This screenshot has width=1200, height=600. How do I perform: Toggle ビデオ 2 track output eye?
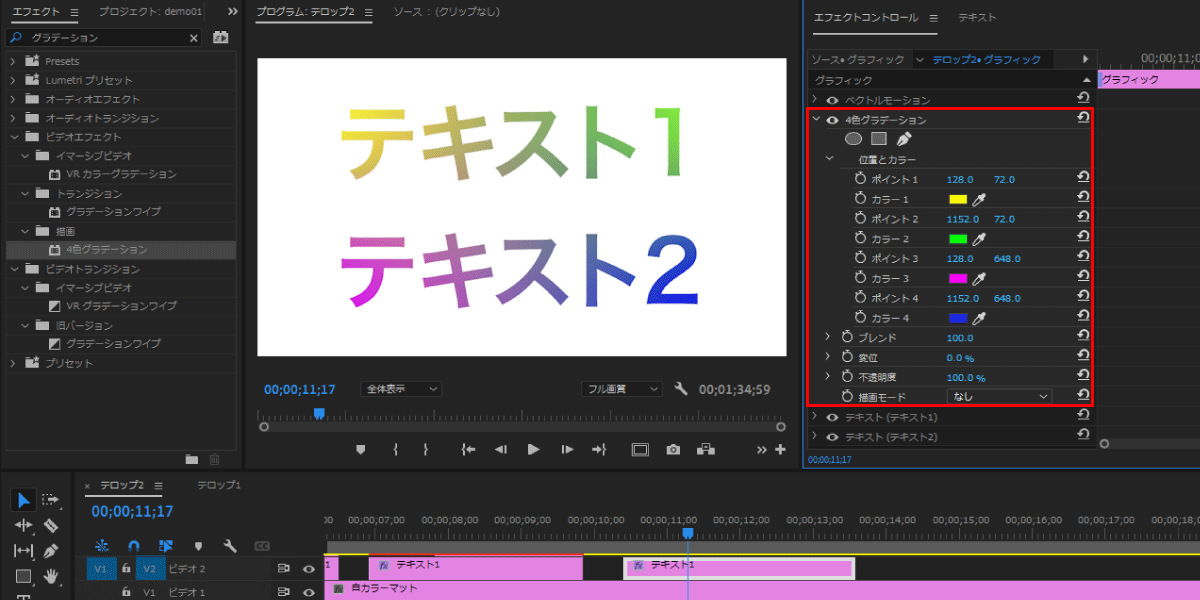(309, 568)
